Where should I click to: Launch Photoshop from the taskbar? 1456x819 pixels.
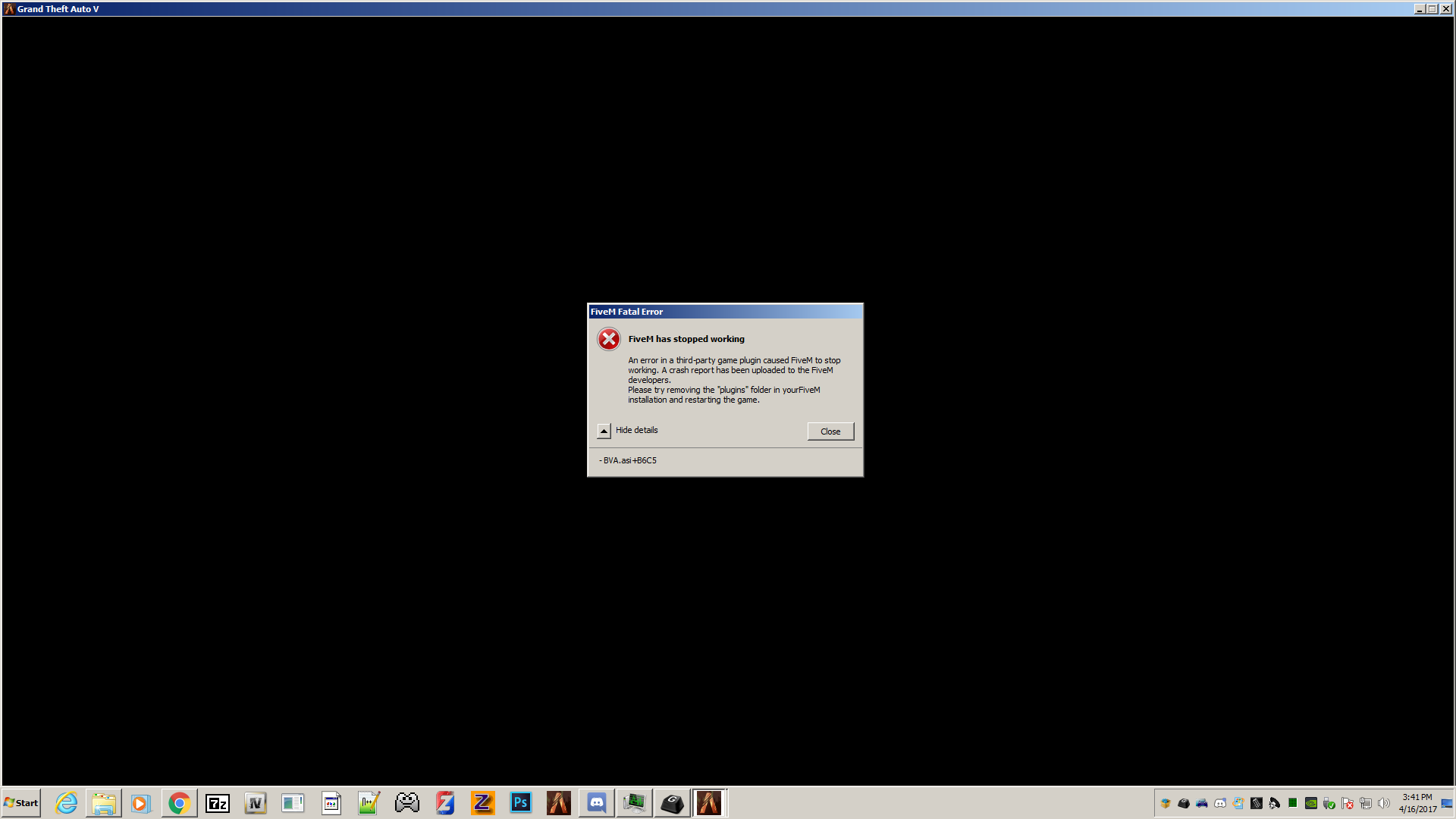[x=521, y=803]
